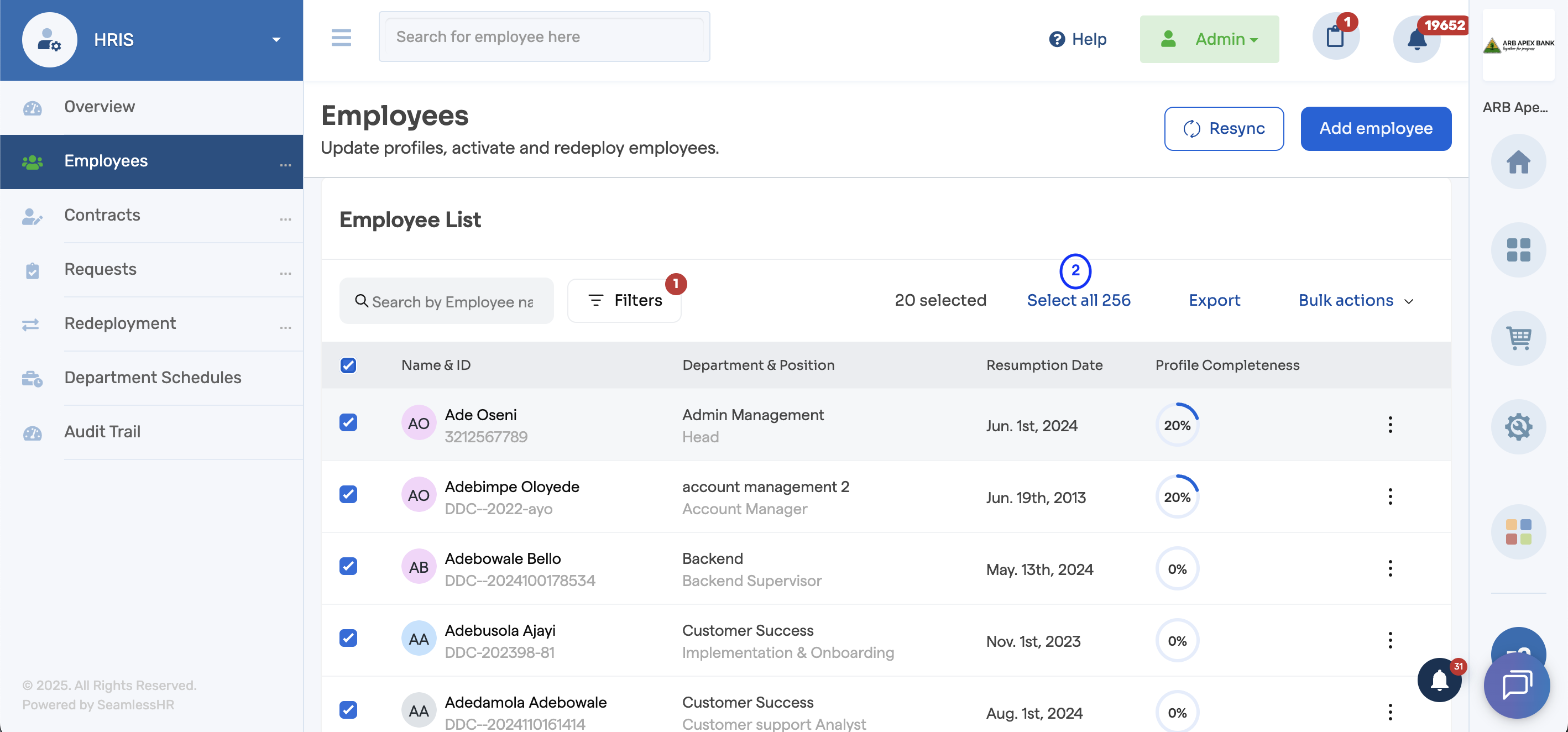Open three-dot menu for Ade Oseni
1568x732 pixels.
click(x=1391, y=425)
